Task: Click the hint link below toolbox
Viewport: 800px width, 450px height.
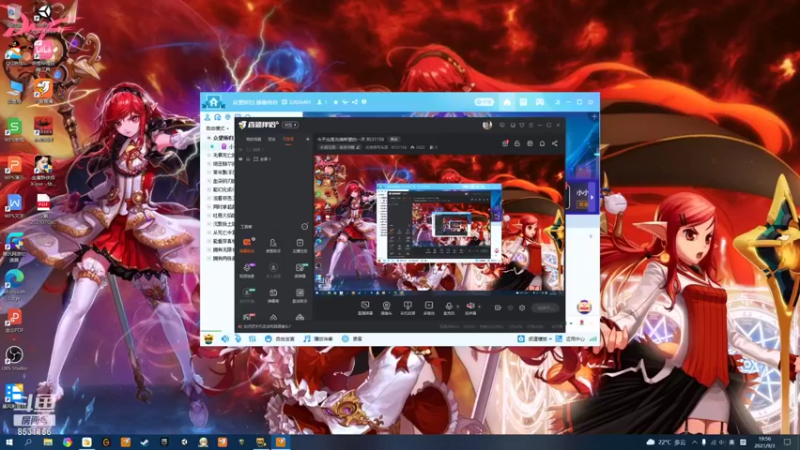Action: pyautogui.click(x=265, y=327)
